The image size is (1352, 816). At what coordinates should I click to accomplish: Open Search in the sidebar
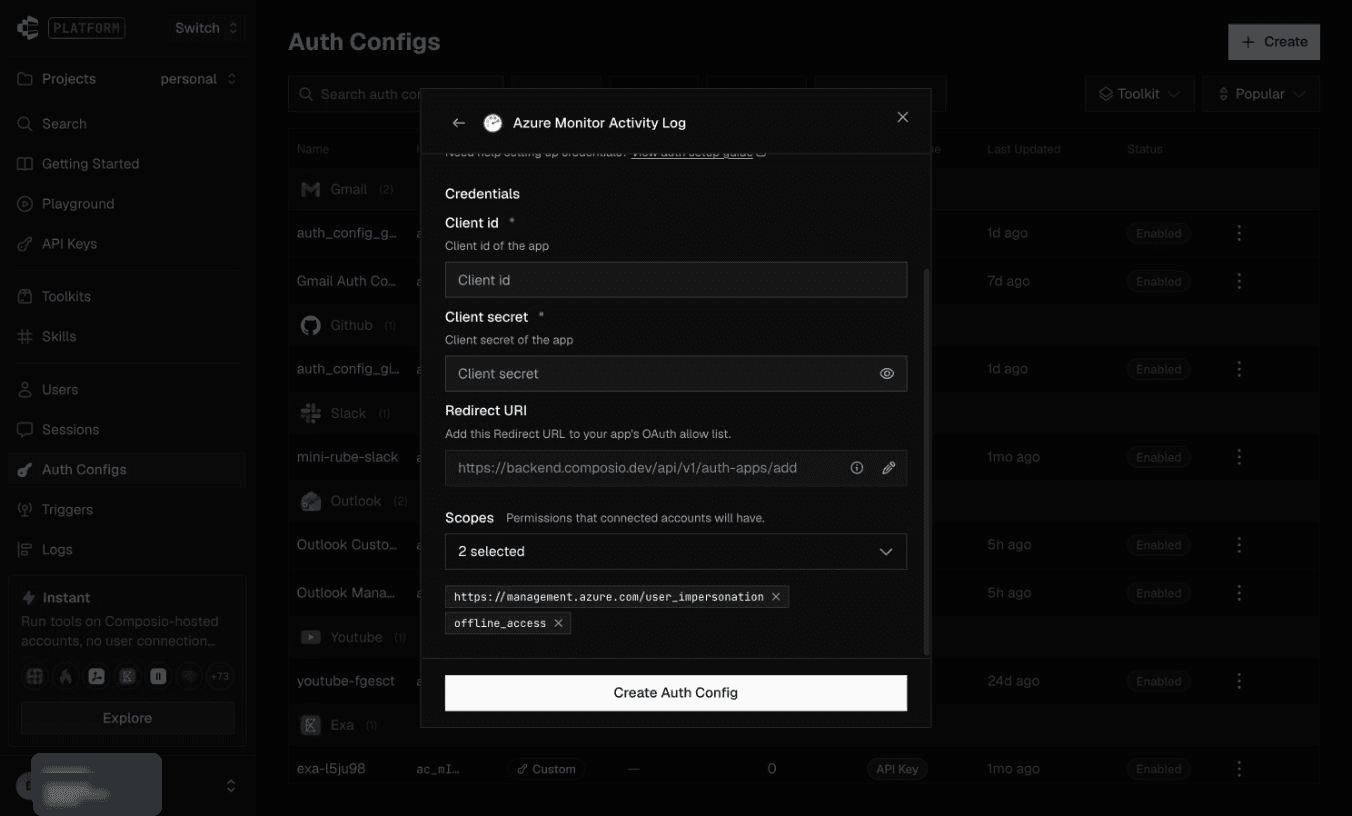127,124
